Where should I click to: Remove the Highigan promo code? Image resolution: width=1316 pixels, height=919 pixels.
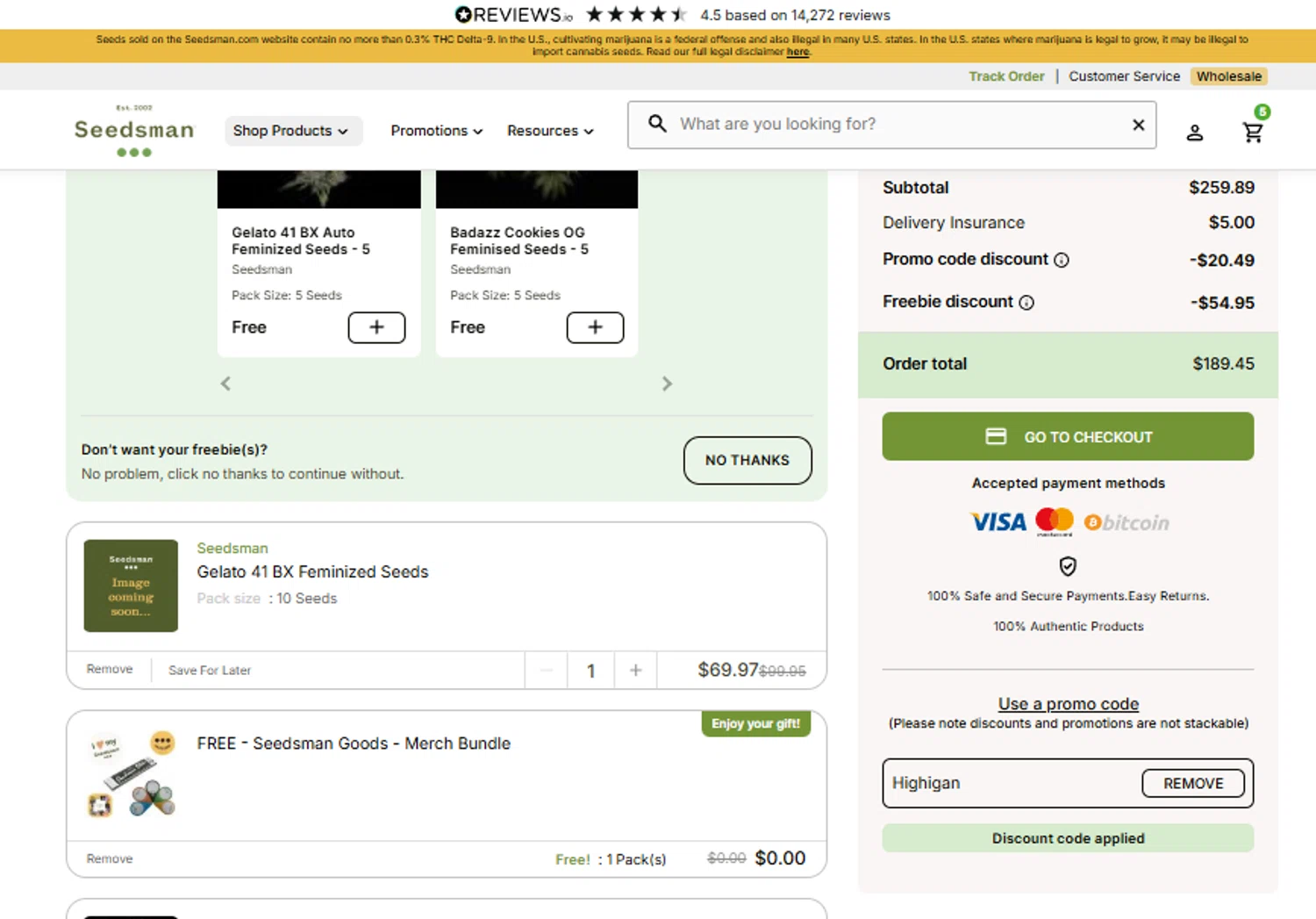1193,783
